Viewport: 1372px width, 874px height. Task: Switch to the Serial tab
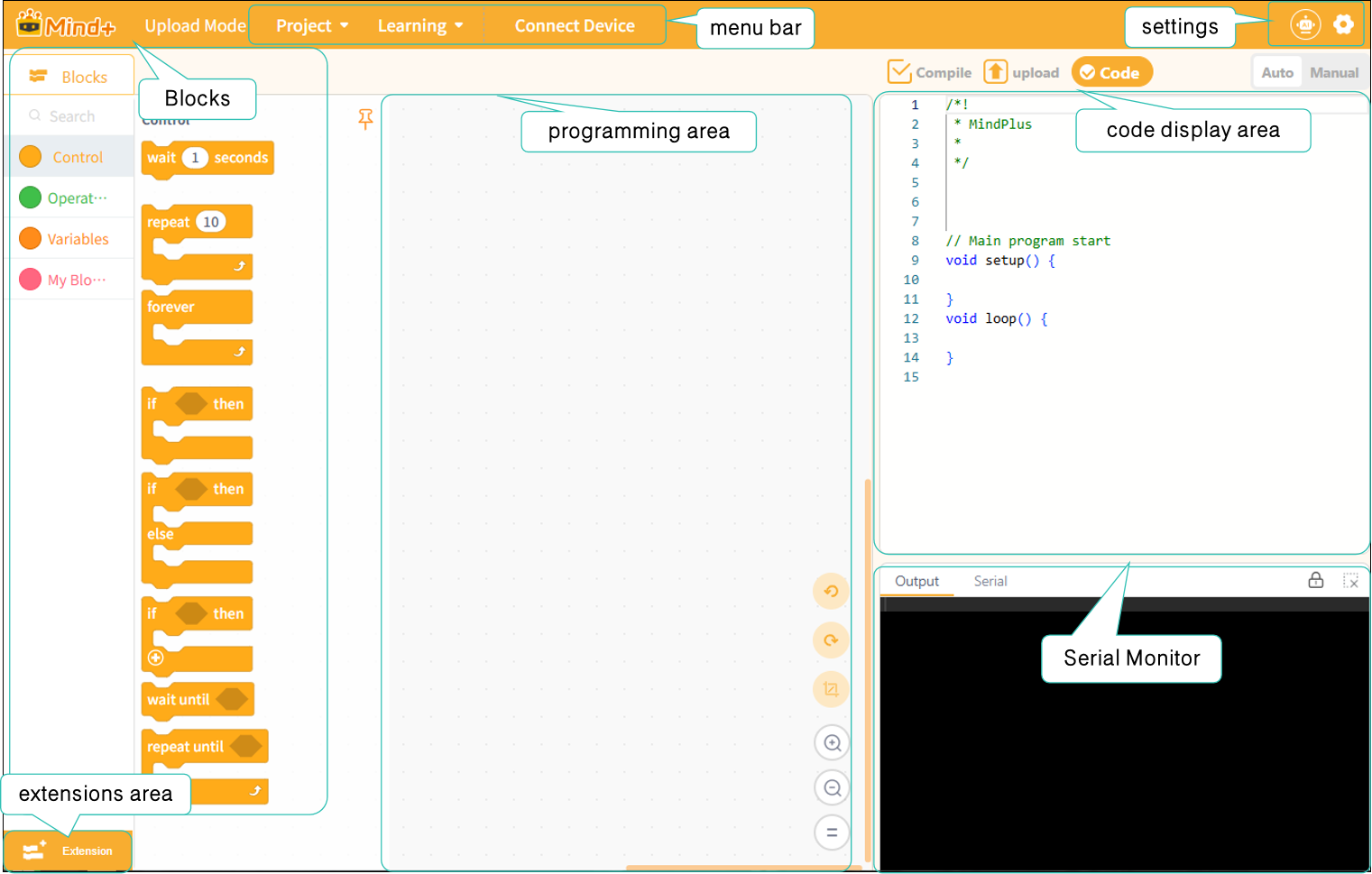click(x=990, y=581)
